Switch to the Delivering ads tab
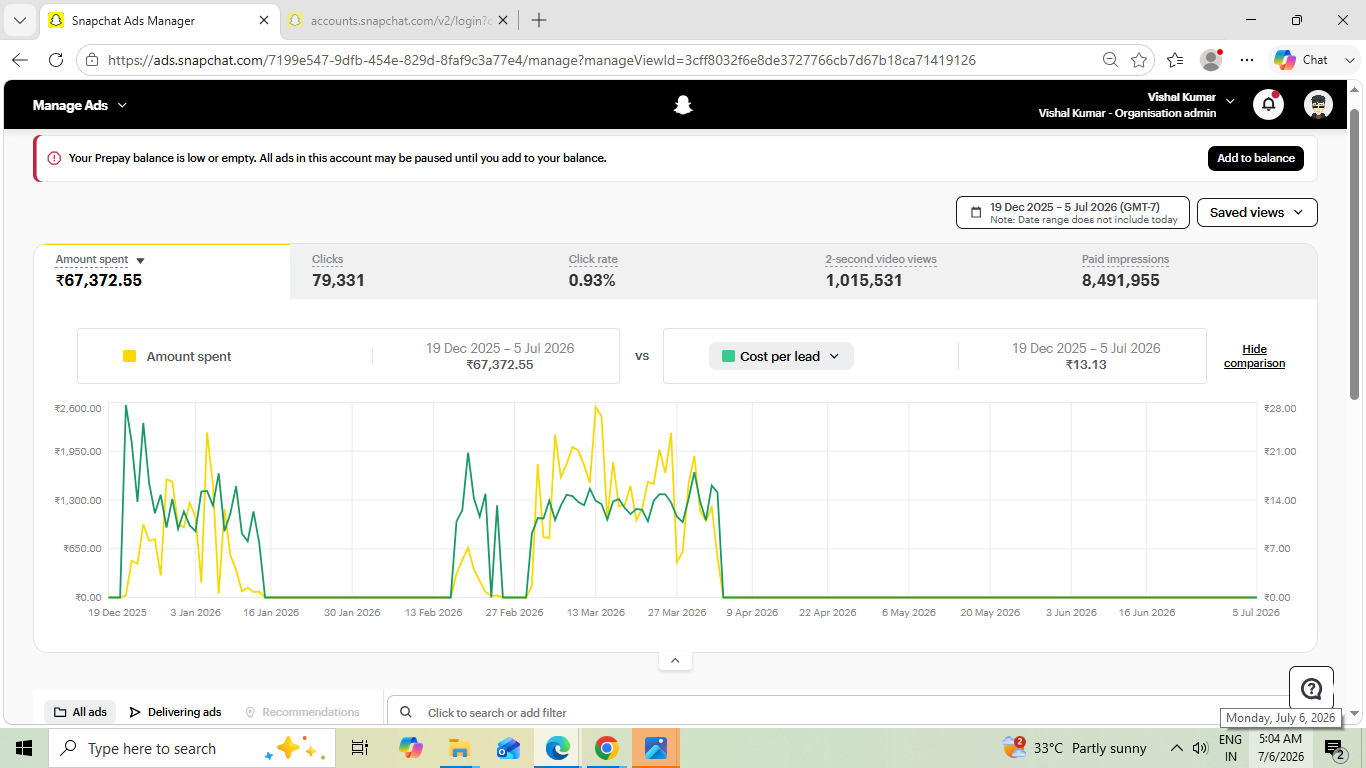1366x768 pixels. pos(175,712)
